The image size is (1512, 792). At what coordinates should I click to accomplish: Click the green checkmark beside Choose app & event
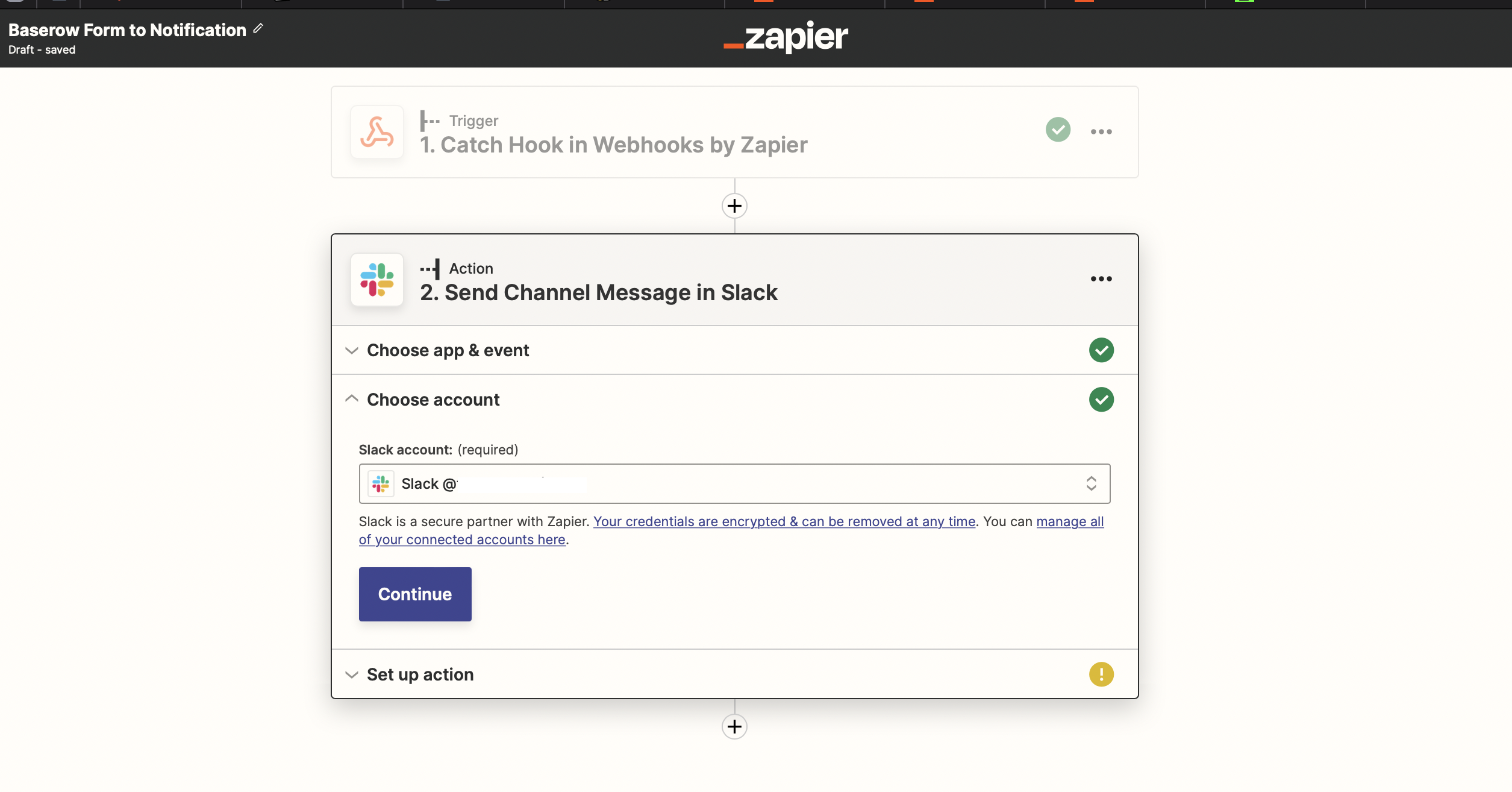tap(1101, 350)
